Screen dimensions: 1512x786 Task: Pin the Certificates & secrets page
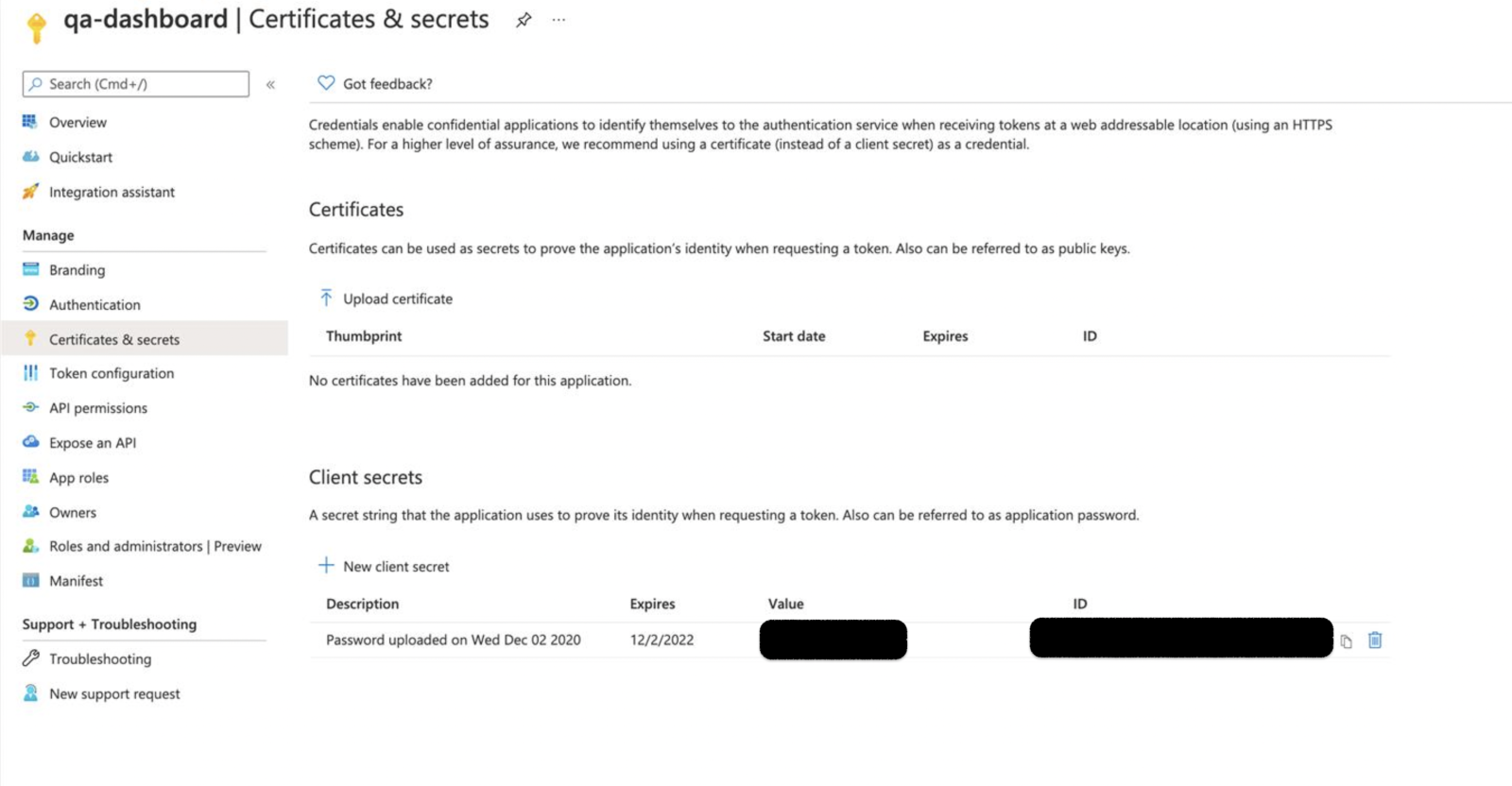(x=524, y=20)
